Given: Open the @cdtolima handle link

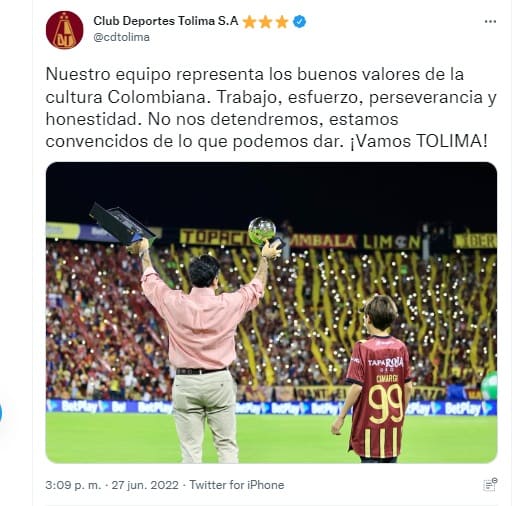Looking at the screenshot, I should click(121, 37).
